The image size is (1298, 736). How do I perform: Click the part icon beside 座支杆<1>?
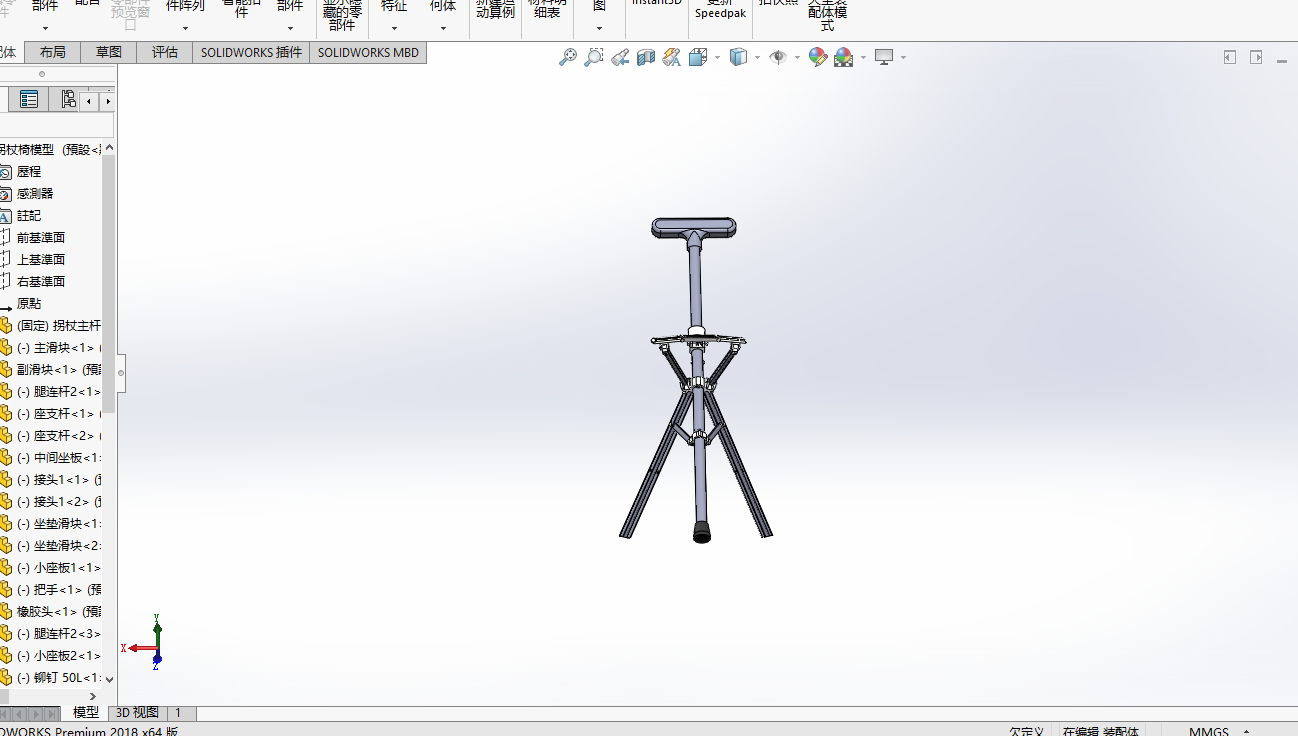point(6,414)
